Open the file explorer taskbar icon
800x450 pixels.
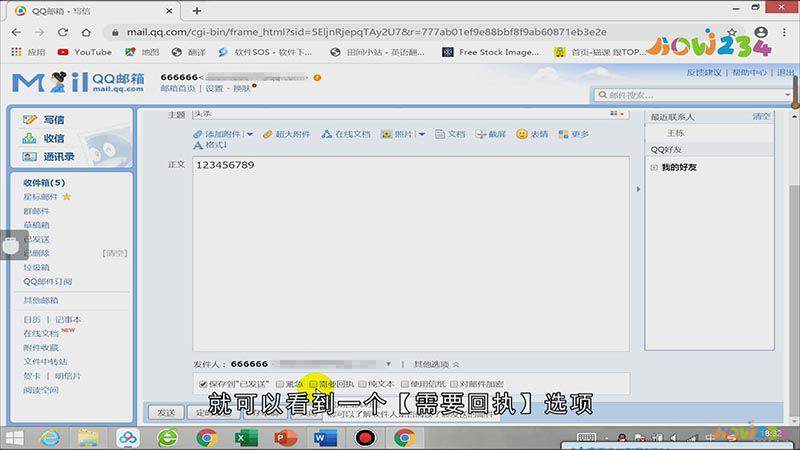click(88, 438)
